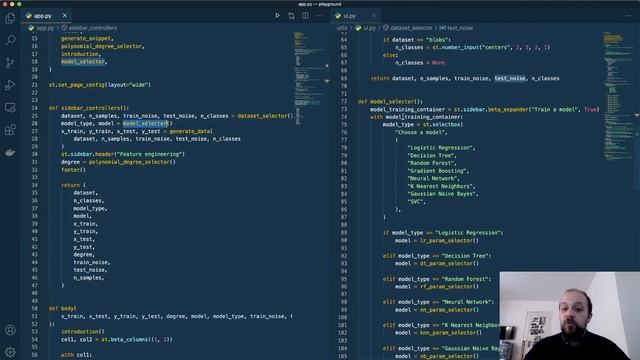This screenshot has width=640, height=360.
Task: Open the Extensions view
Action: 10,130
